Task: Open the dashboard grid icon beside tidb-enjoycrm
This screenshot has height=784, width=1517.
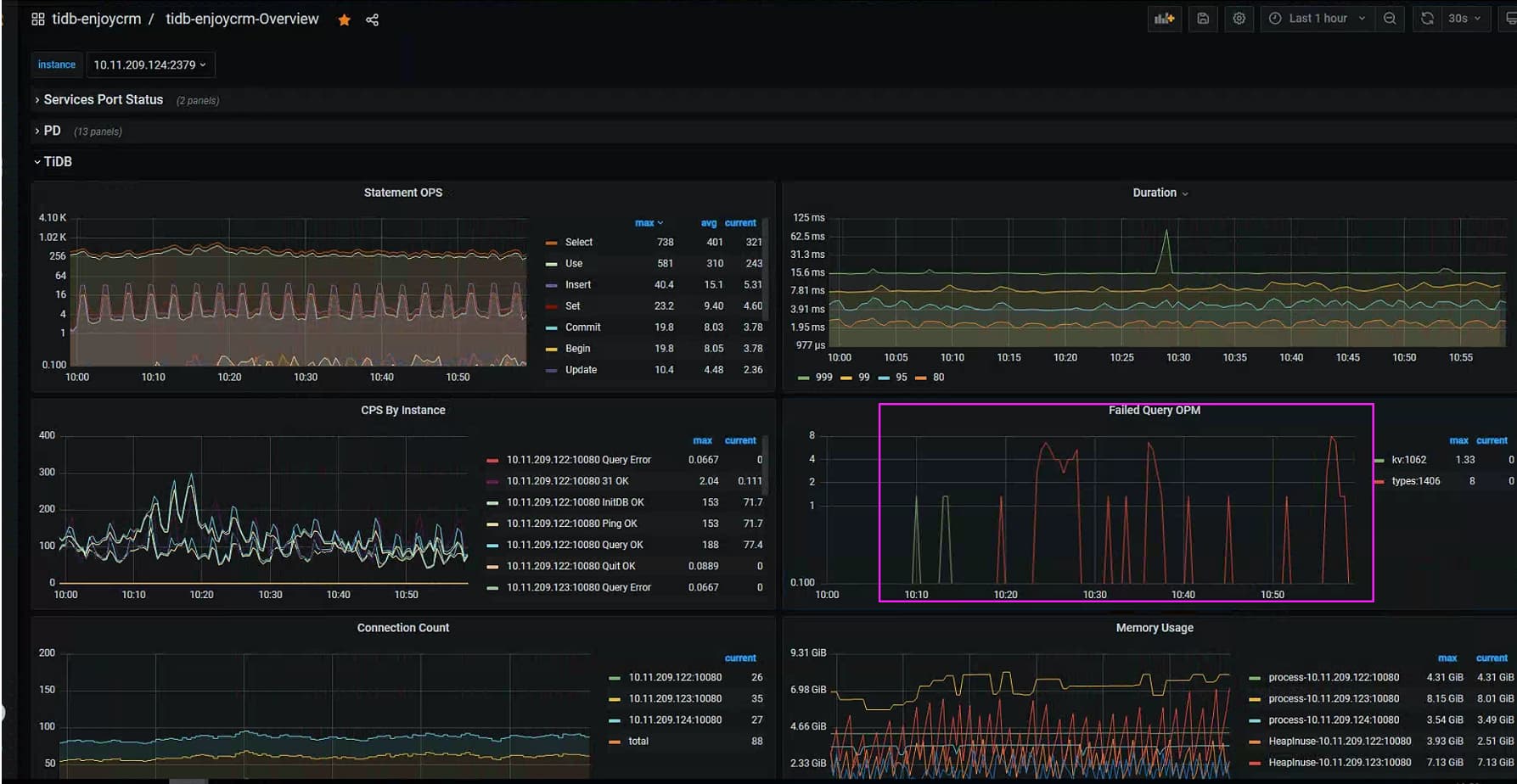Action: (38, 20)
